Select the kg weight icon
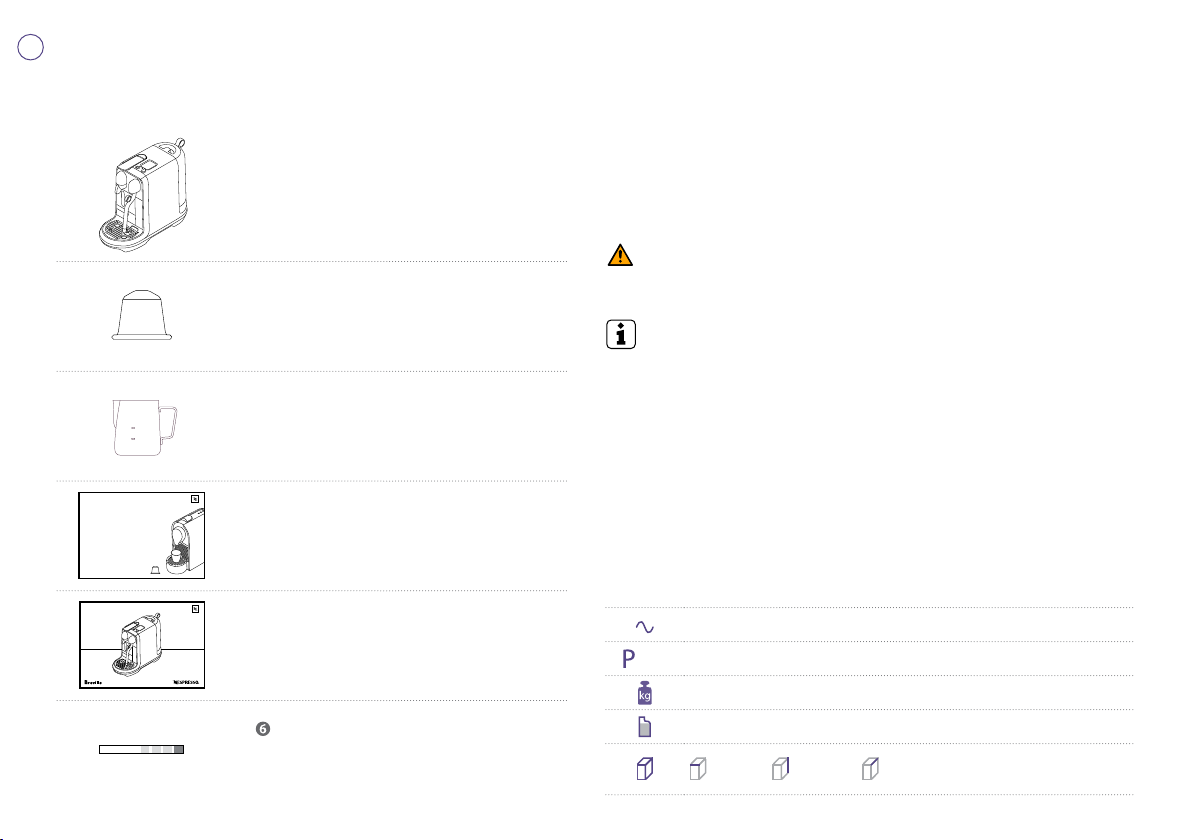The image size is (1192, 840). pyautogui.click(x=645, y=693)
